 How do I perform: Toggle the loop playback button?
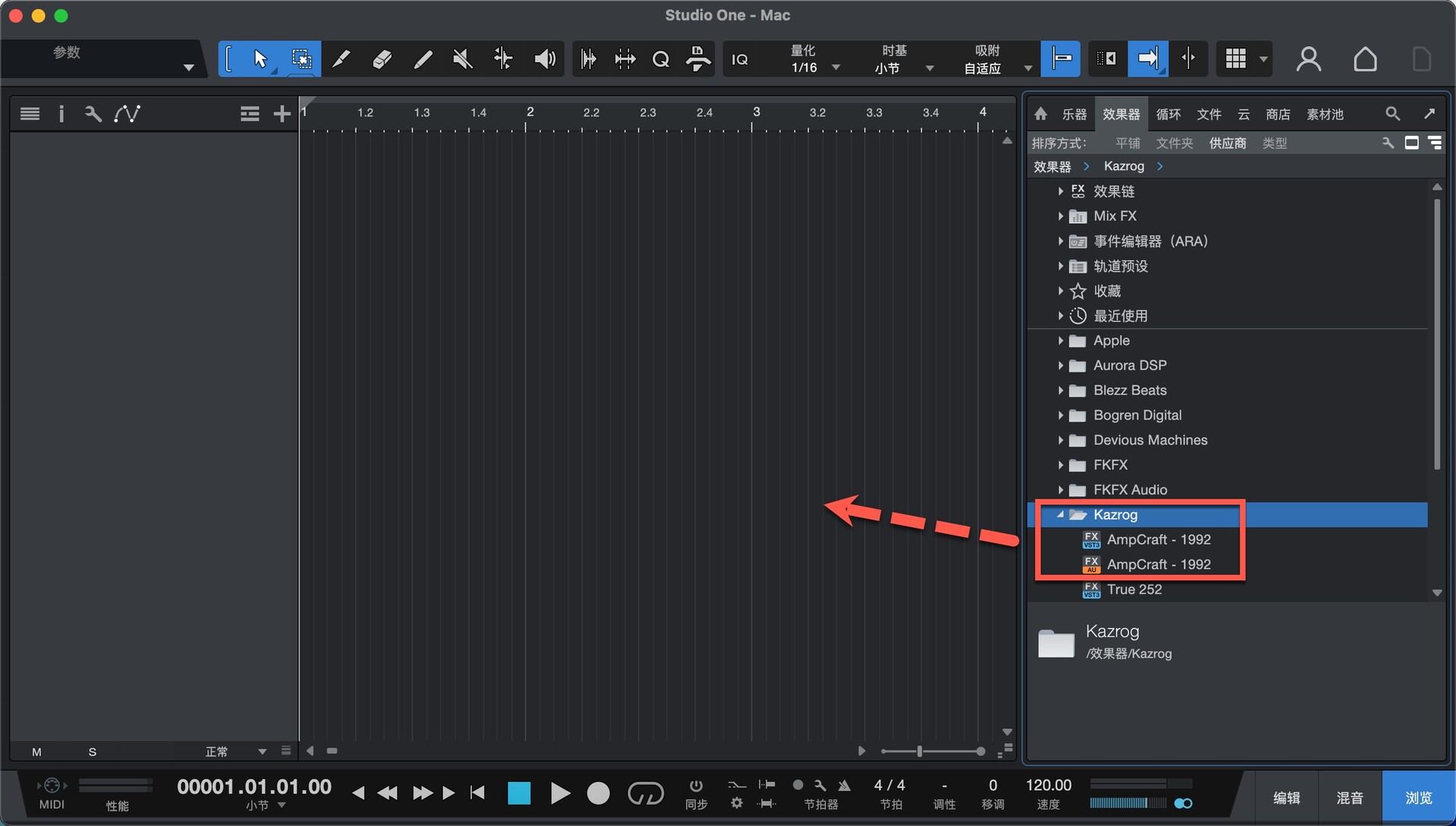pos(645,793)
